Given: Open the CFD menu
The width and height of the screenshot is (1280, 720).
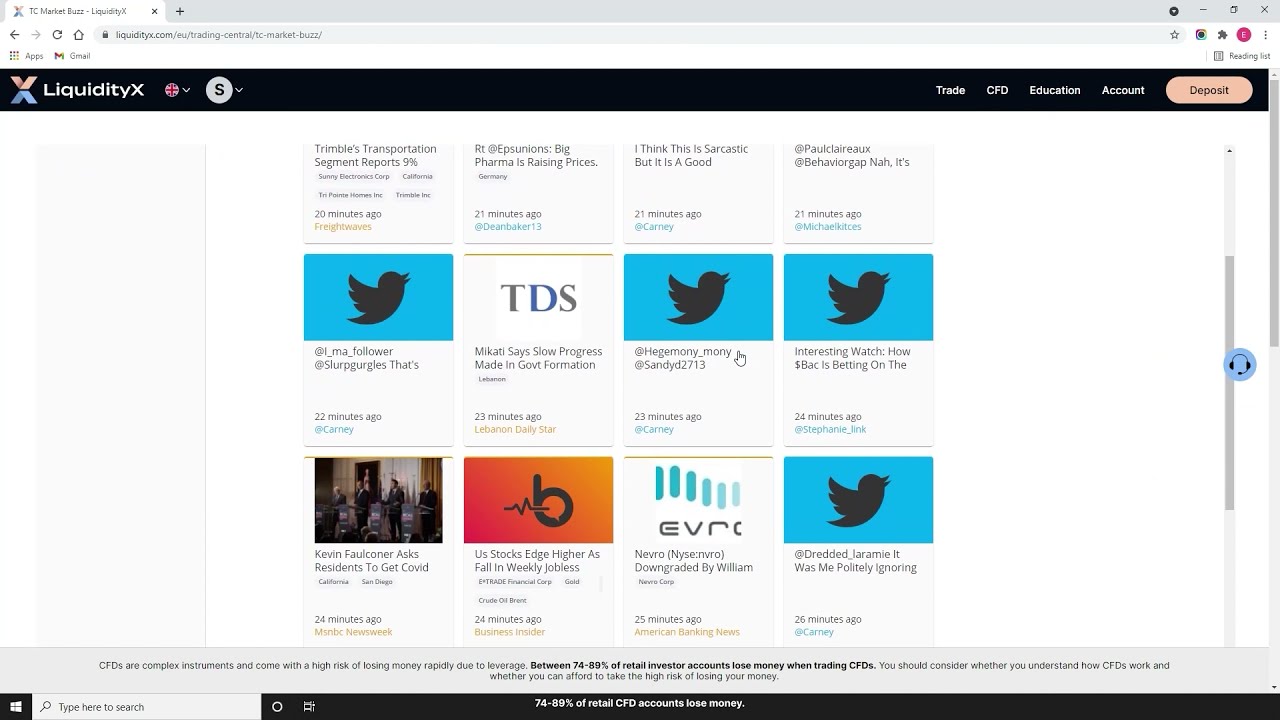Looking at the screenshot, I should click(x=997, y=90).
